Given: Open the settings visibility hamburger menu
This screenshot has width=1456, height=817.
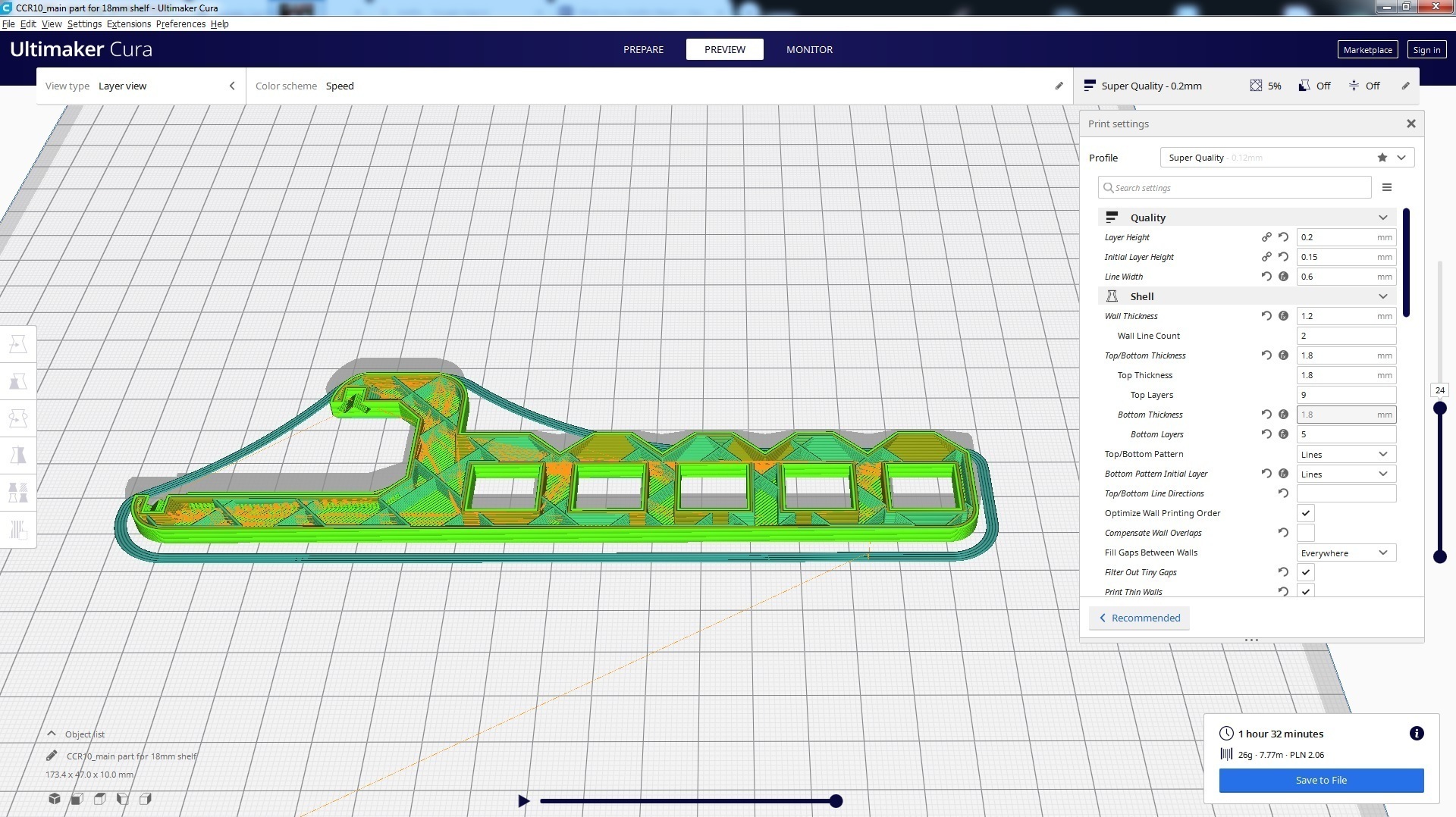Looking at the screenshot, I should coord(1387,187).
